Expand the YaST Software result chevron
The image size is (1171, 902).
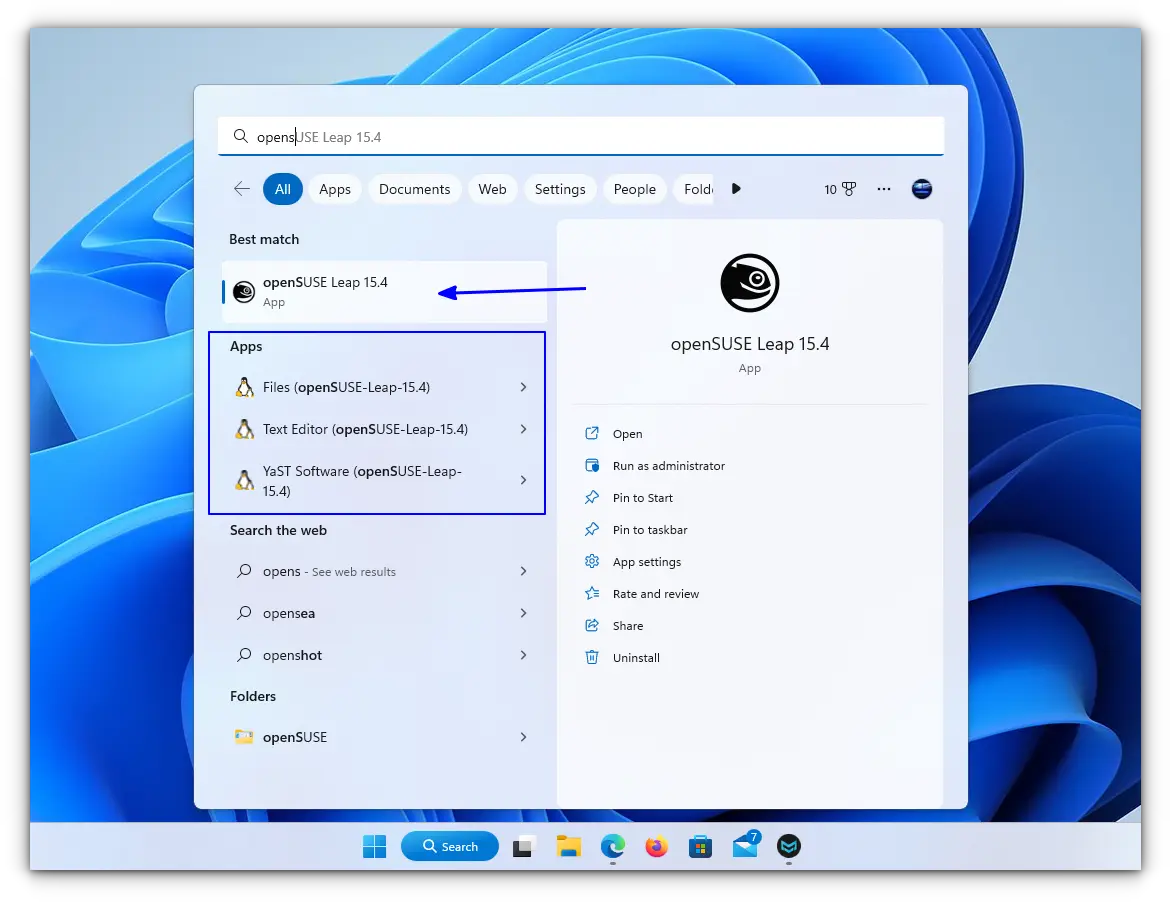[x=524, y=480]
